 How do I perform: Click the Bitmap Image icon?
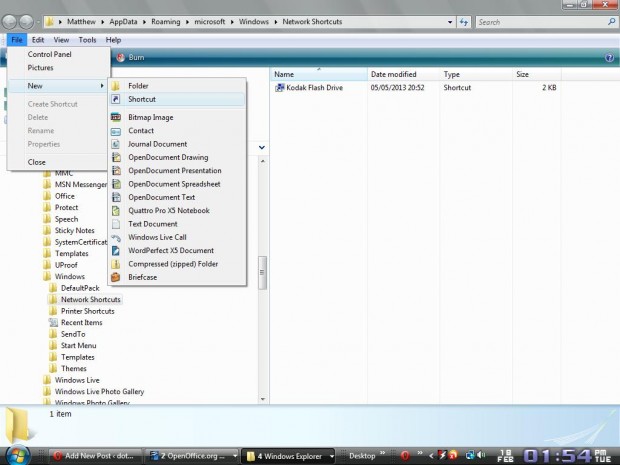pyautogui.click(x=117, y=118)
